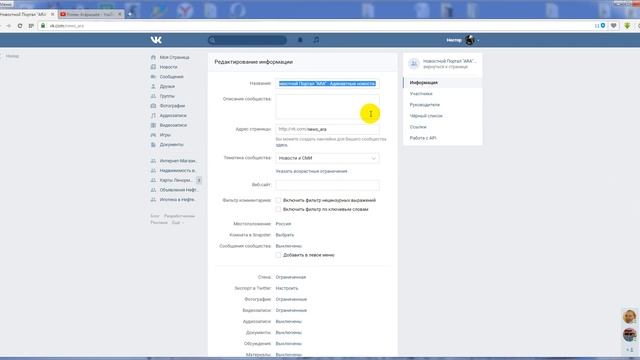Change Сообщения сообщества value Выключены

tap(289, 246)
